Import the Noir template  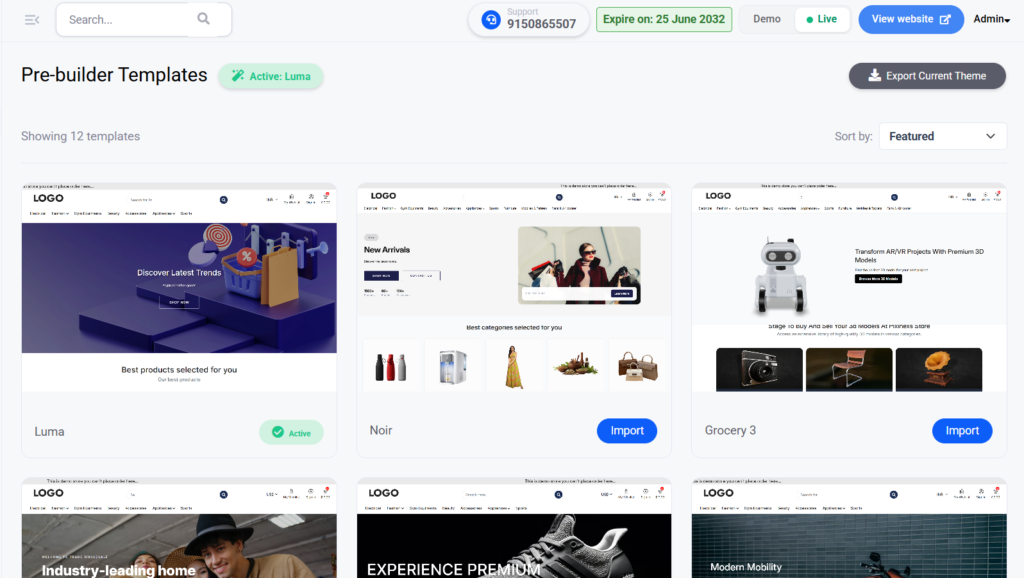627,430
